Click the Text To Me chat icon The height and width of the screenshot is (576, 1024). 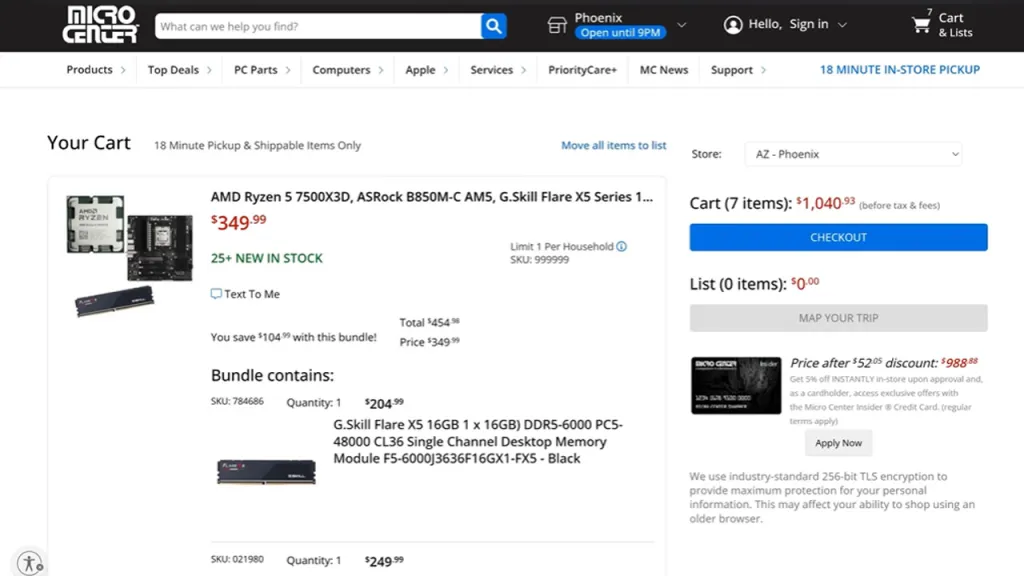point(216,293)
